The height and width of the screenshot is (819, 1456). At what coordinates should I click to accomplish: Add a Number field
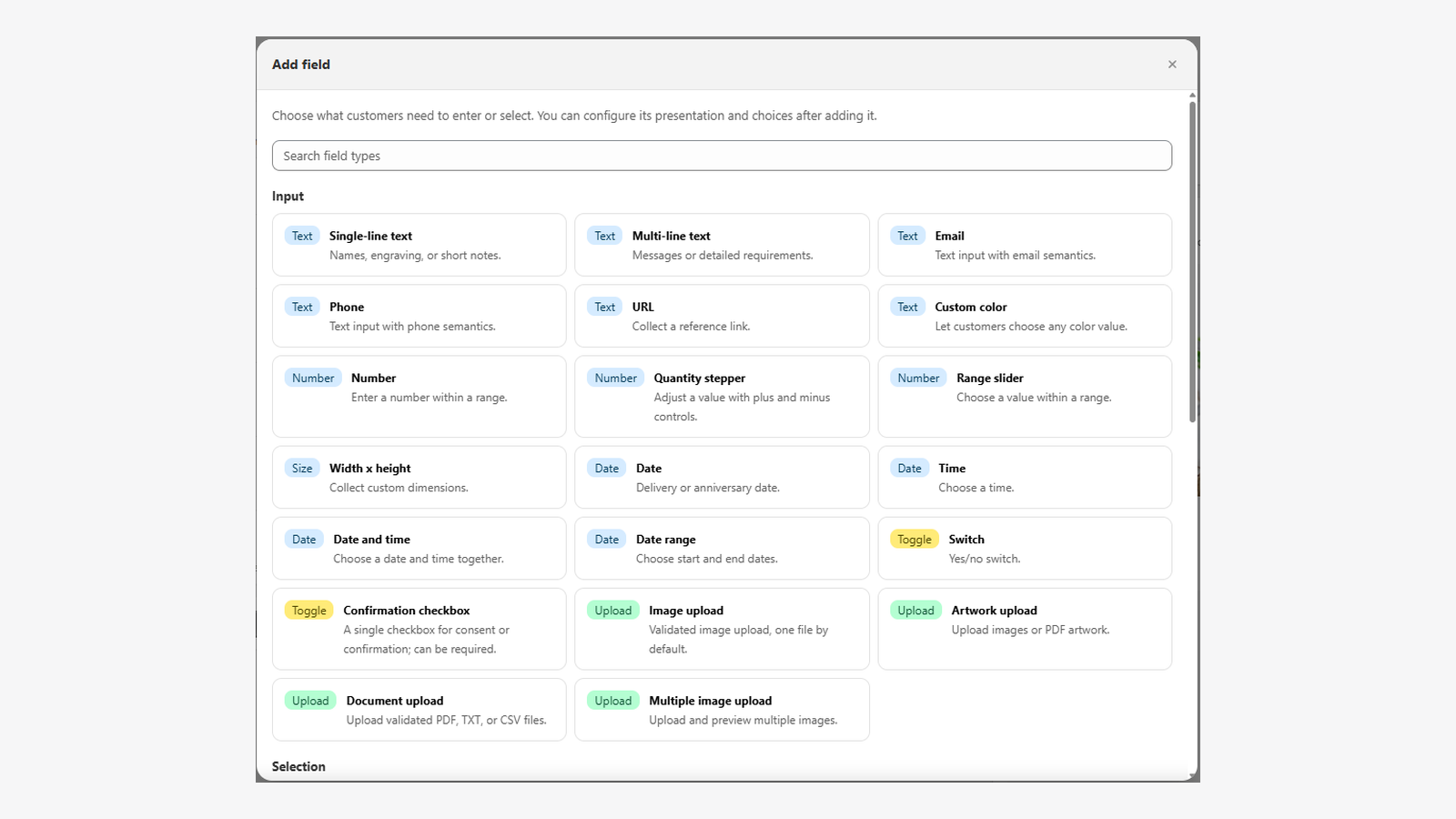[419, 397]
